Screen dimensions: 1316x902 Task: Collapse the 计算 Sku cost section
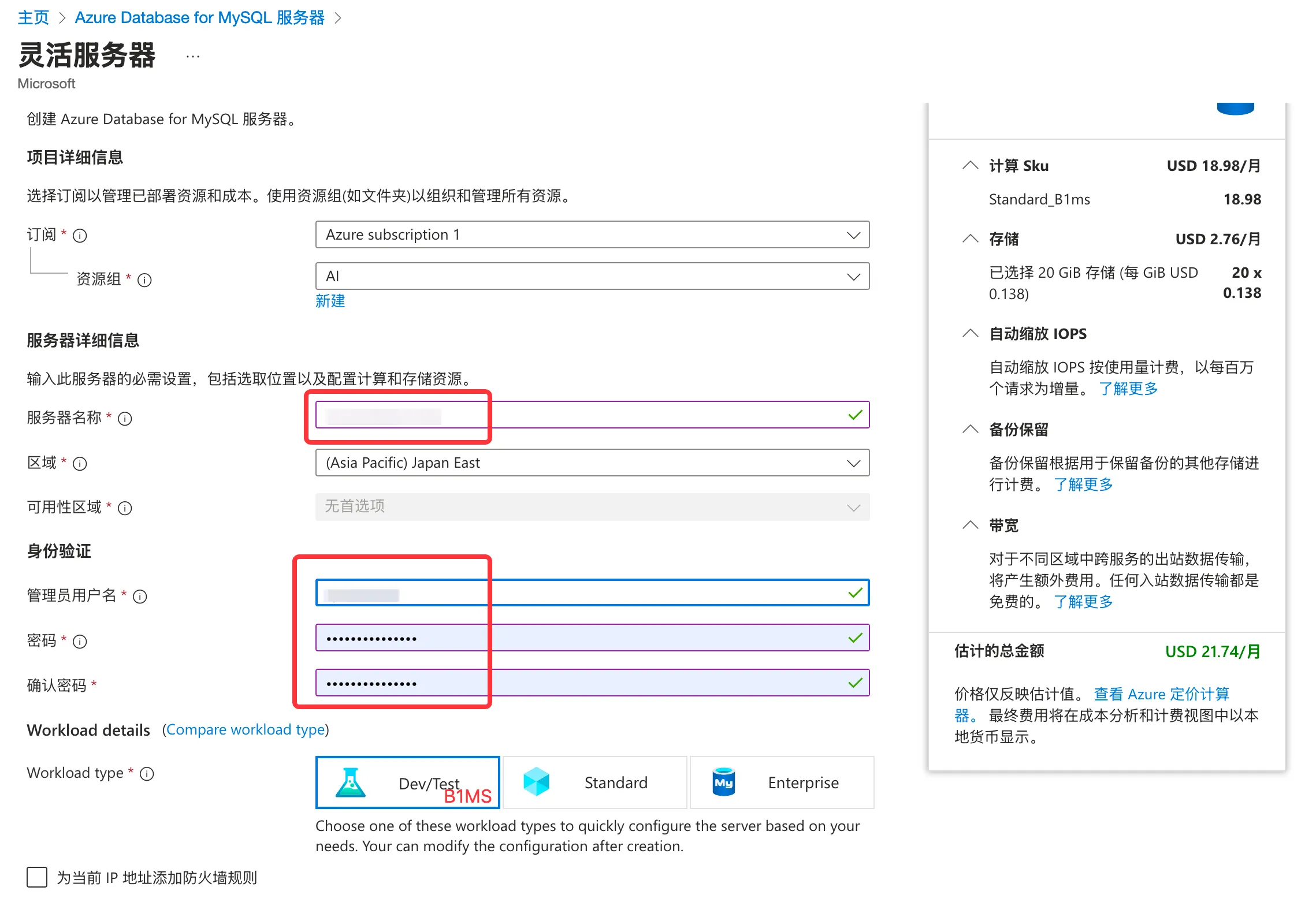pos(970,166)
